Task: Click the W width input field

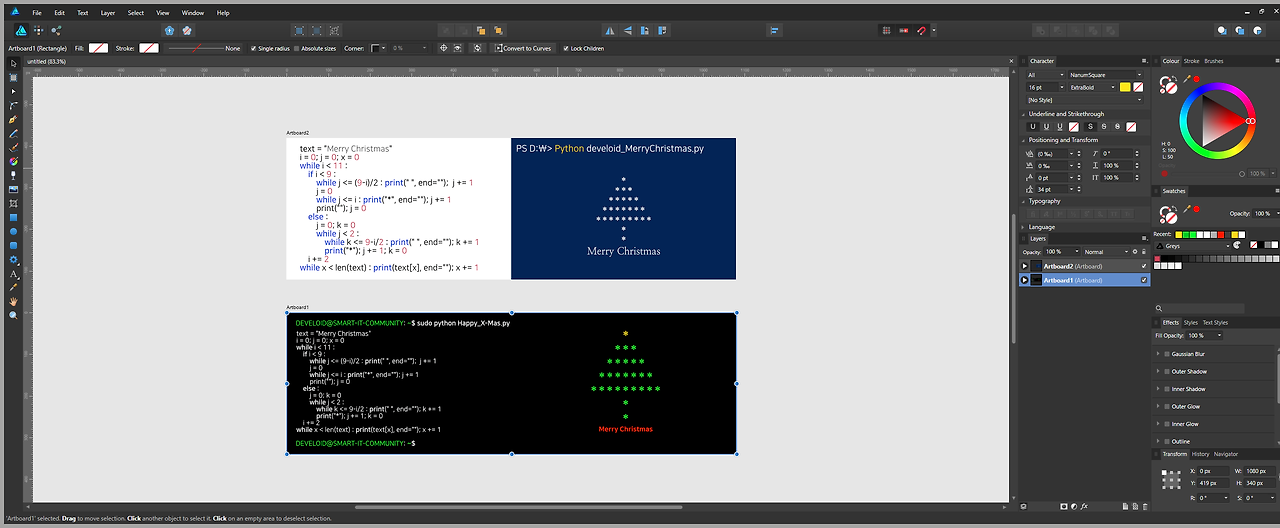Action: [x=1259, y=471]
